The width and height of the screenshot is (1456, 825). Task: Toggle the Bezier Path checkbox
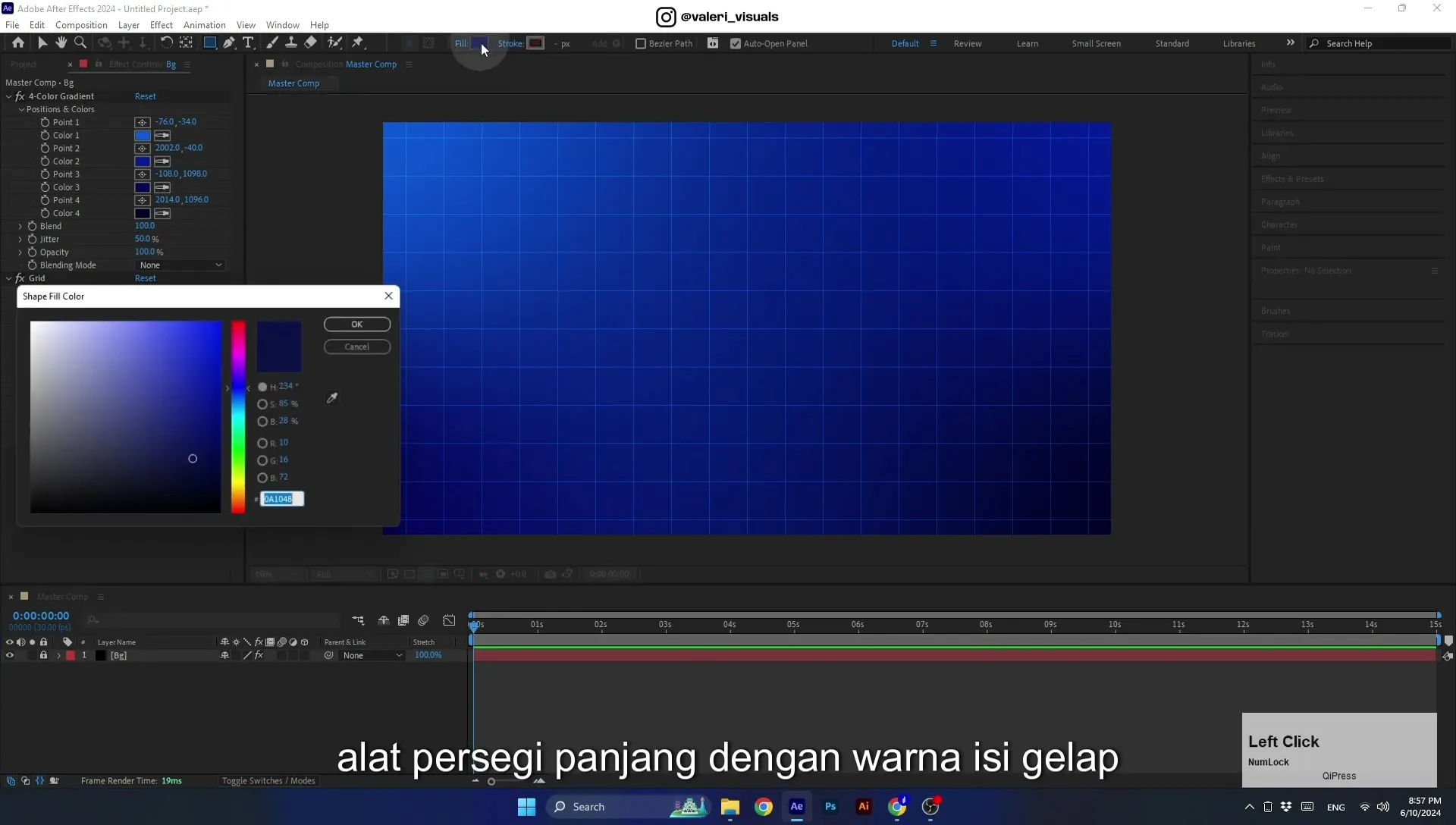pyautogui.click(x=641, y=44)
